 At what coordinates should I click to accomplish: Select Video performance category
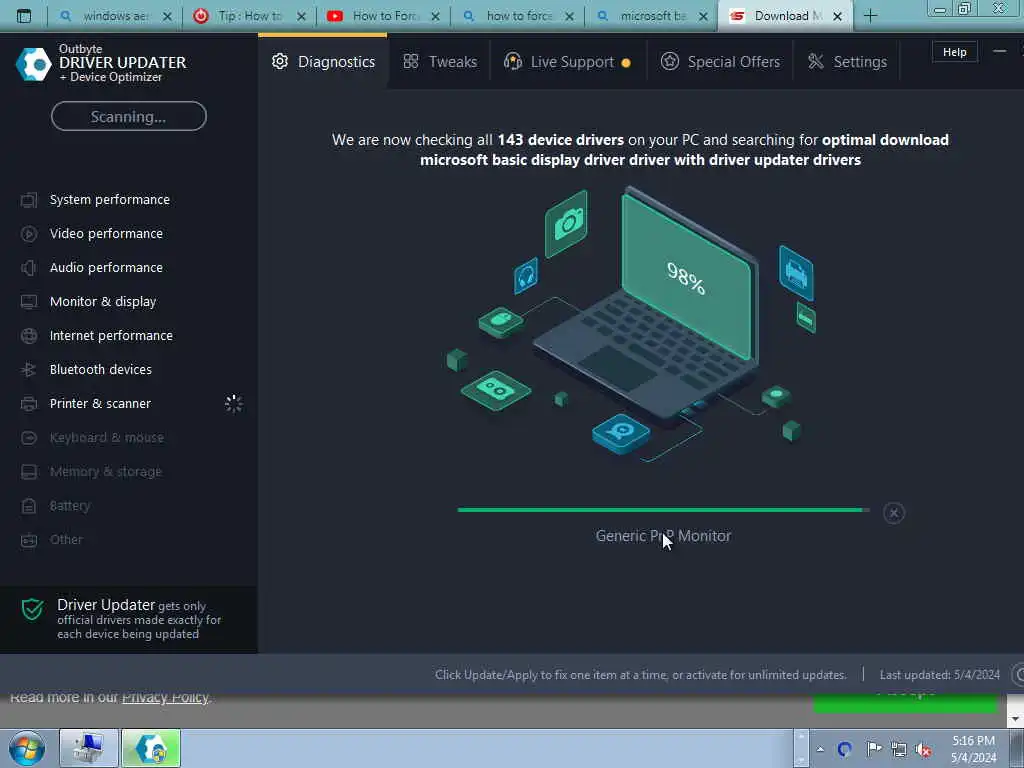pos(106,233)
